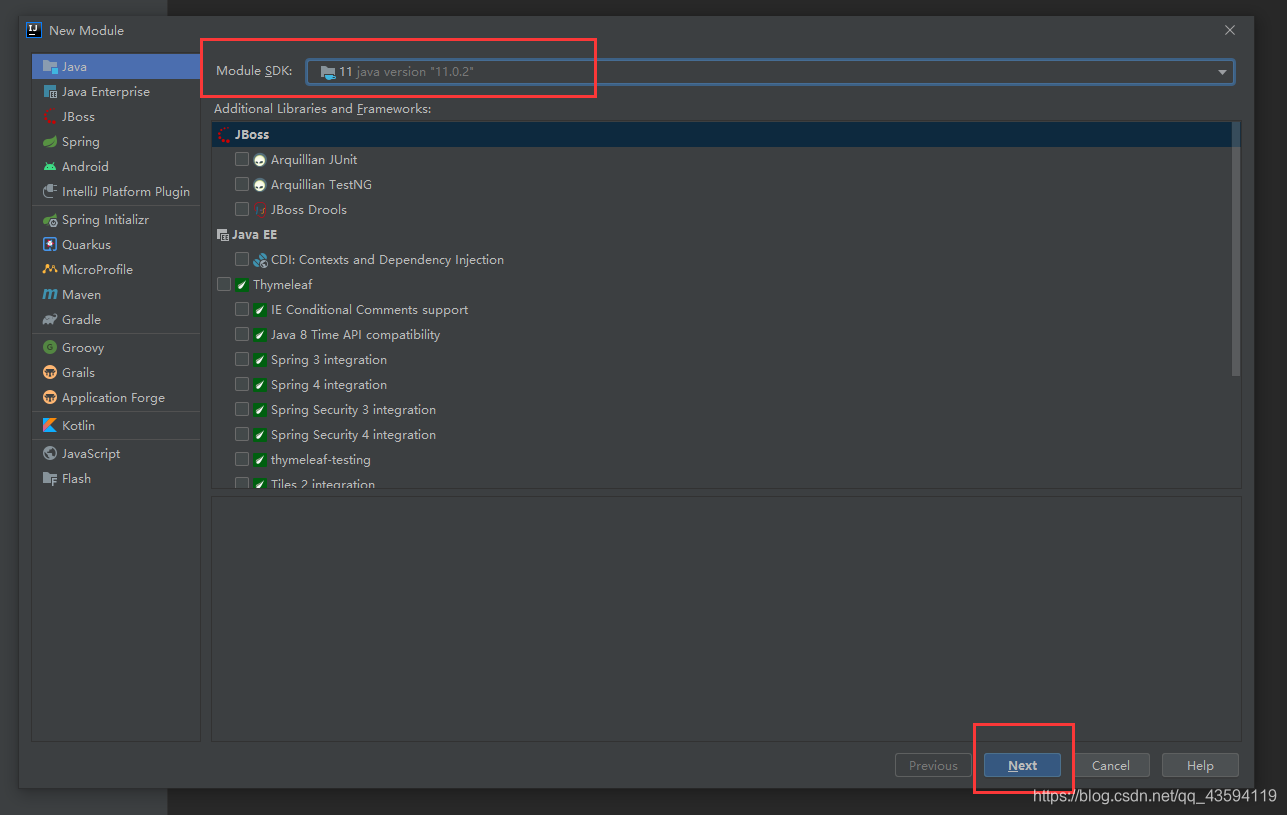Click the 'IntelliJ Platform Plugin' label
Viewport: 1287px width, 815px height.
tap(126, 192)
